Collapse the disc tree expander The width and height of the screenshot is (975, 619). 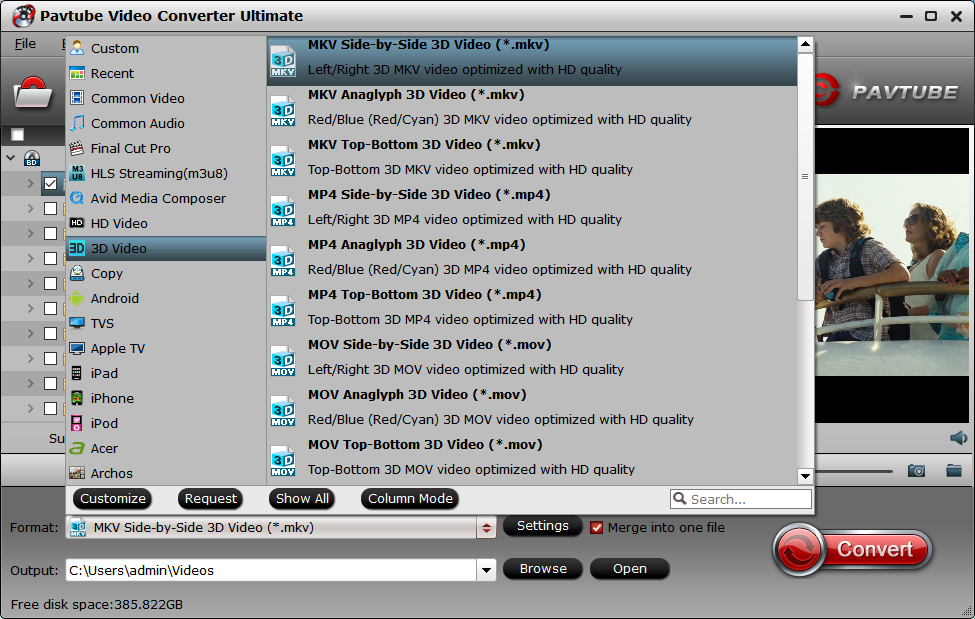tap(11, 158)
